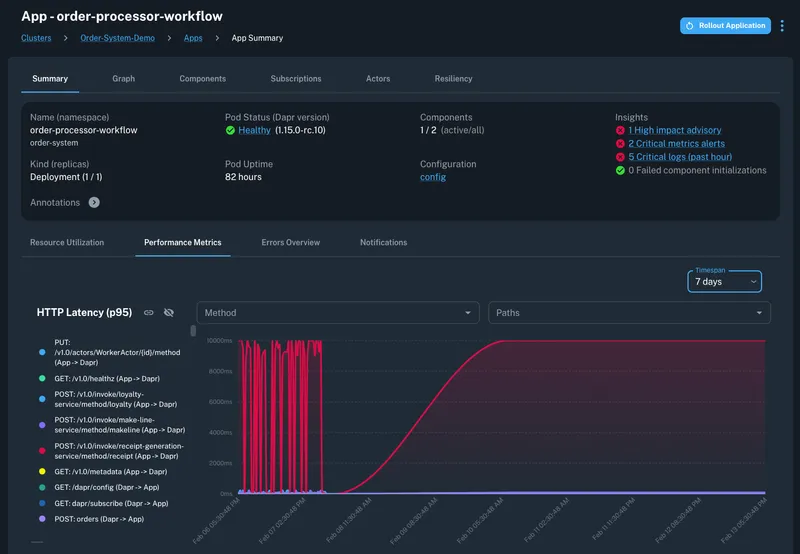Screen dimensions: 800x554
Task: Click the Rollout Application button
Action: [725, 26]
